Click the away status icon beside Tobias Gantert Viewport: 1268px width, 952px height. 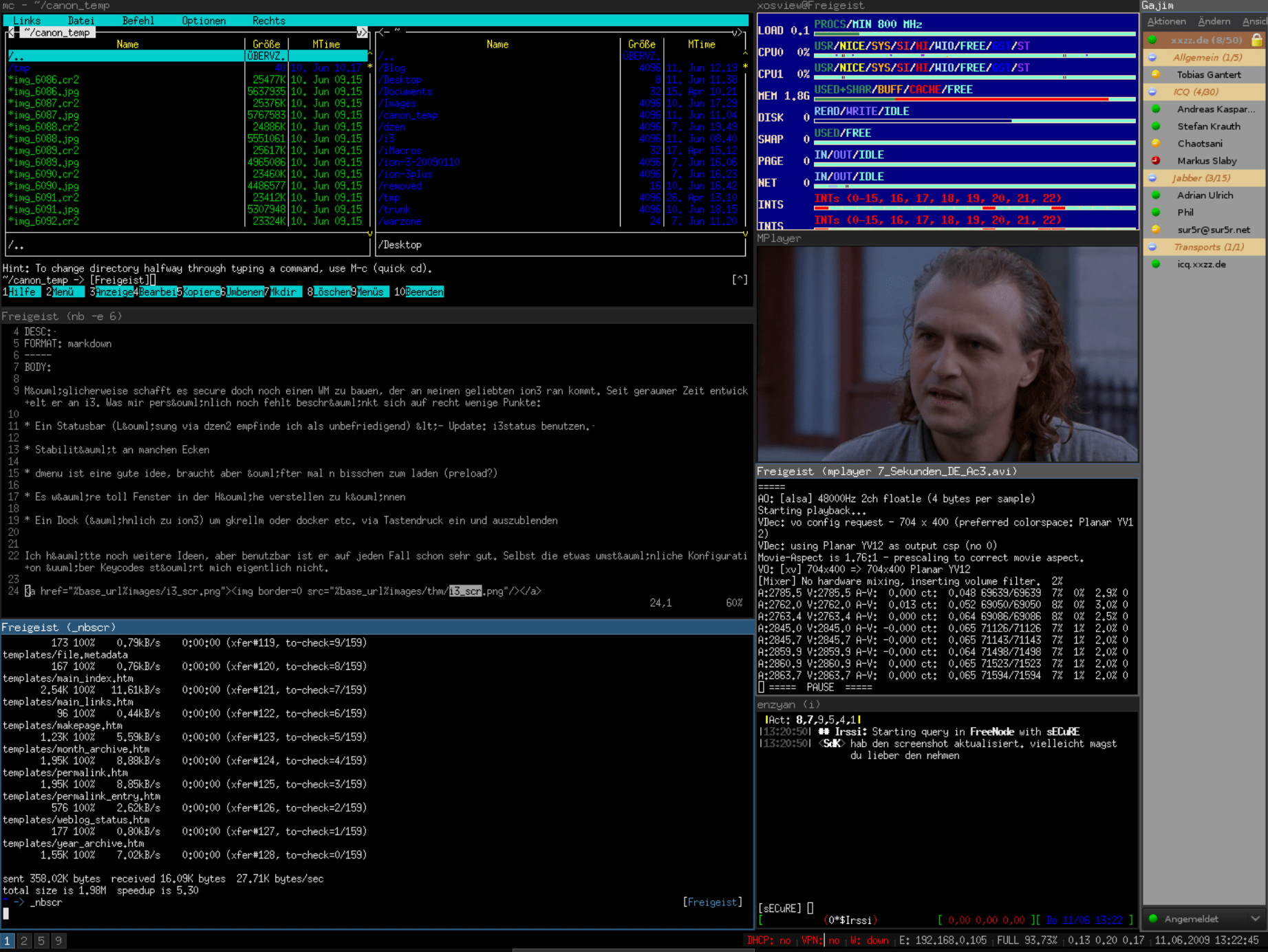click(x=1156, y=74)
